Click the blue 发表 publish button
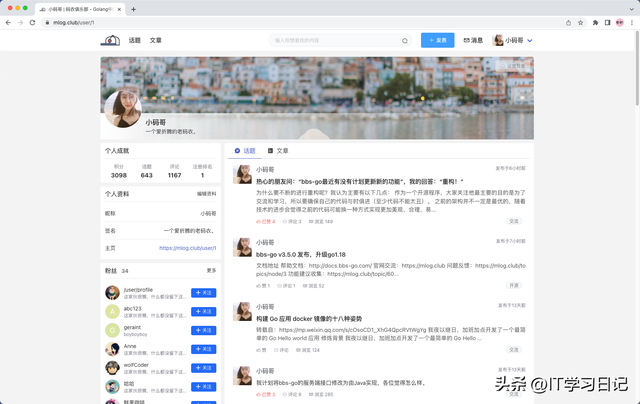 coord(438,40)
